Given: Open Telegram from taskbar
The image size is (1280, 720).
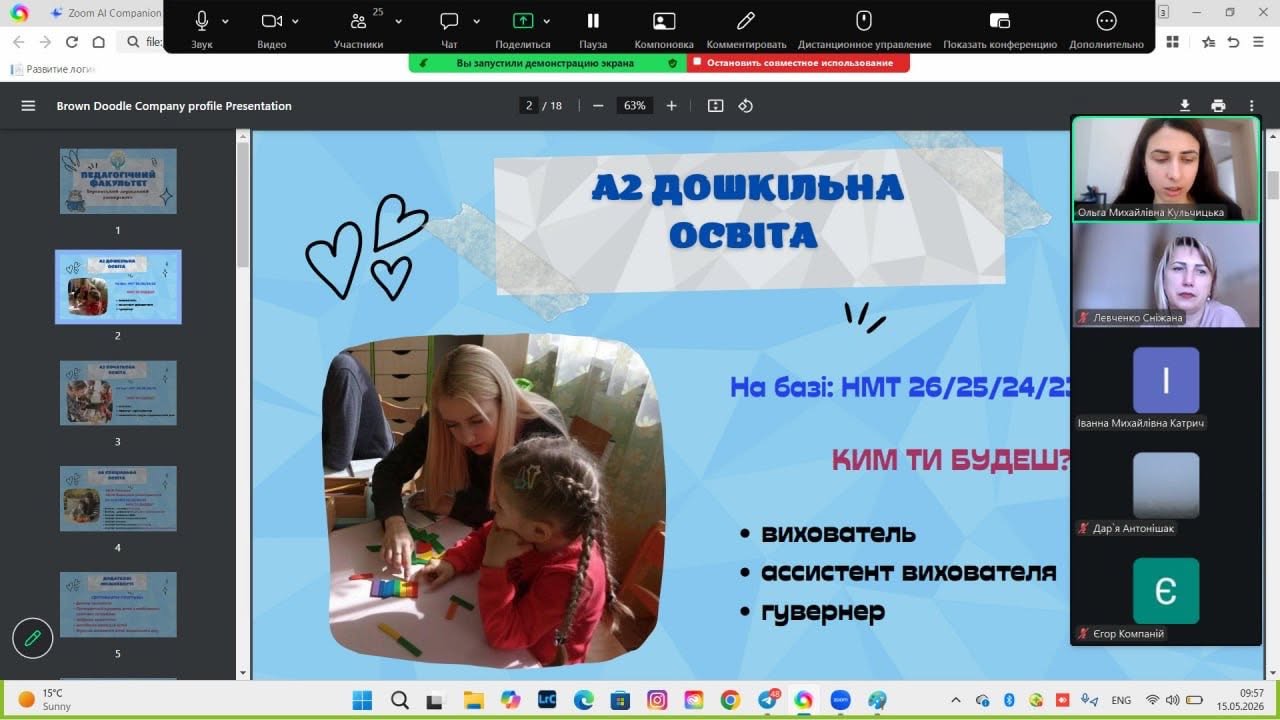Looking at the screenshot, I should click(768, 700).
